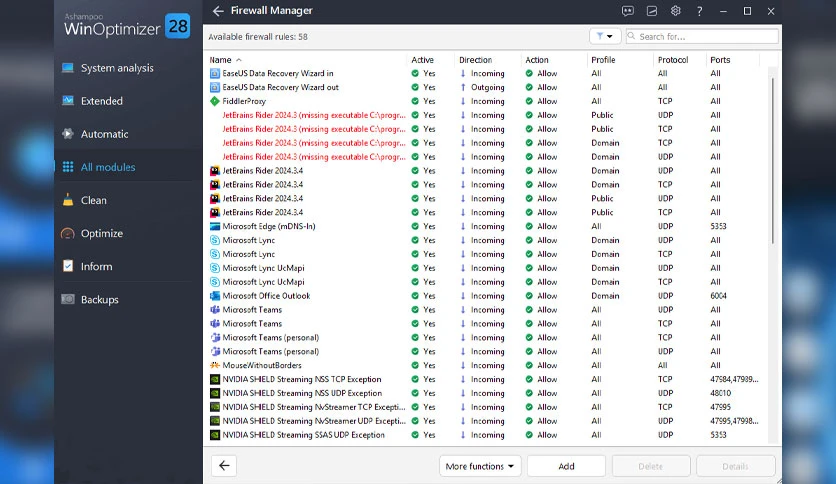This screenshot has height=484, width=836.
Task: Click the search magnifier icon
Action: [632, 36]
